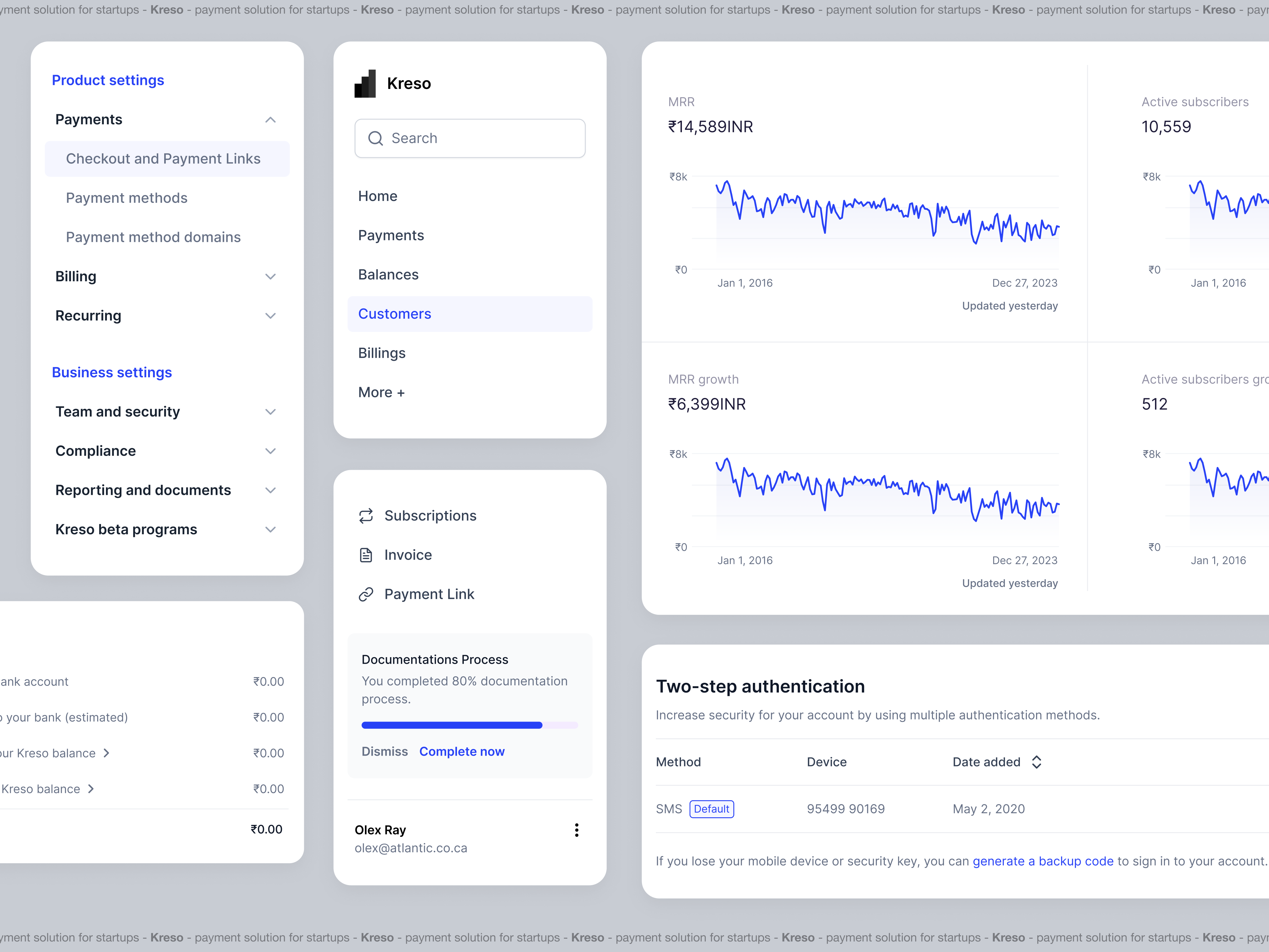Click the Complete now link

(462, 751)
